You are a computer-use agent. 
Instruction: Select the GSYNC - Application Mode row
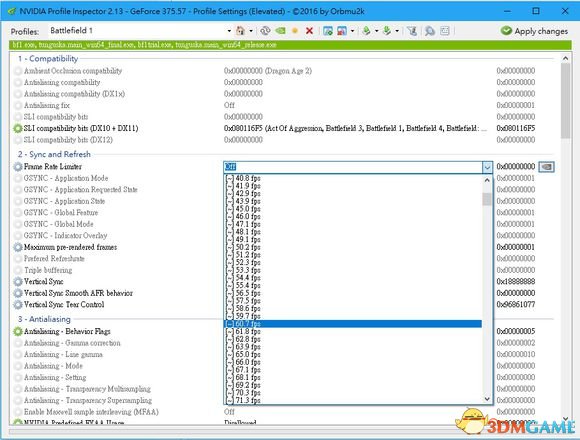[x=118, y=178]
